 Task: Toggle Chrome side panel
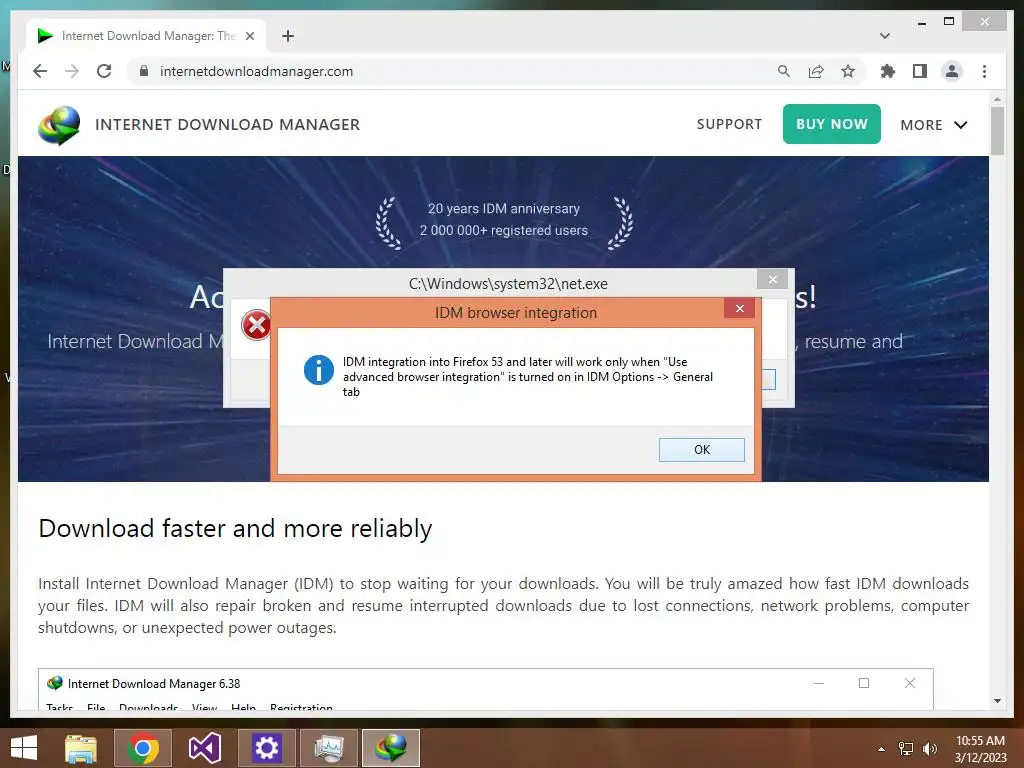pos(920,71)
